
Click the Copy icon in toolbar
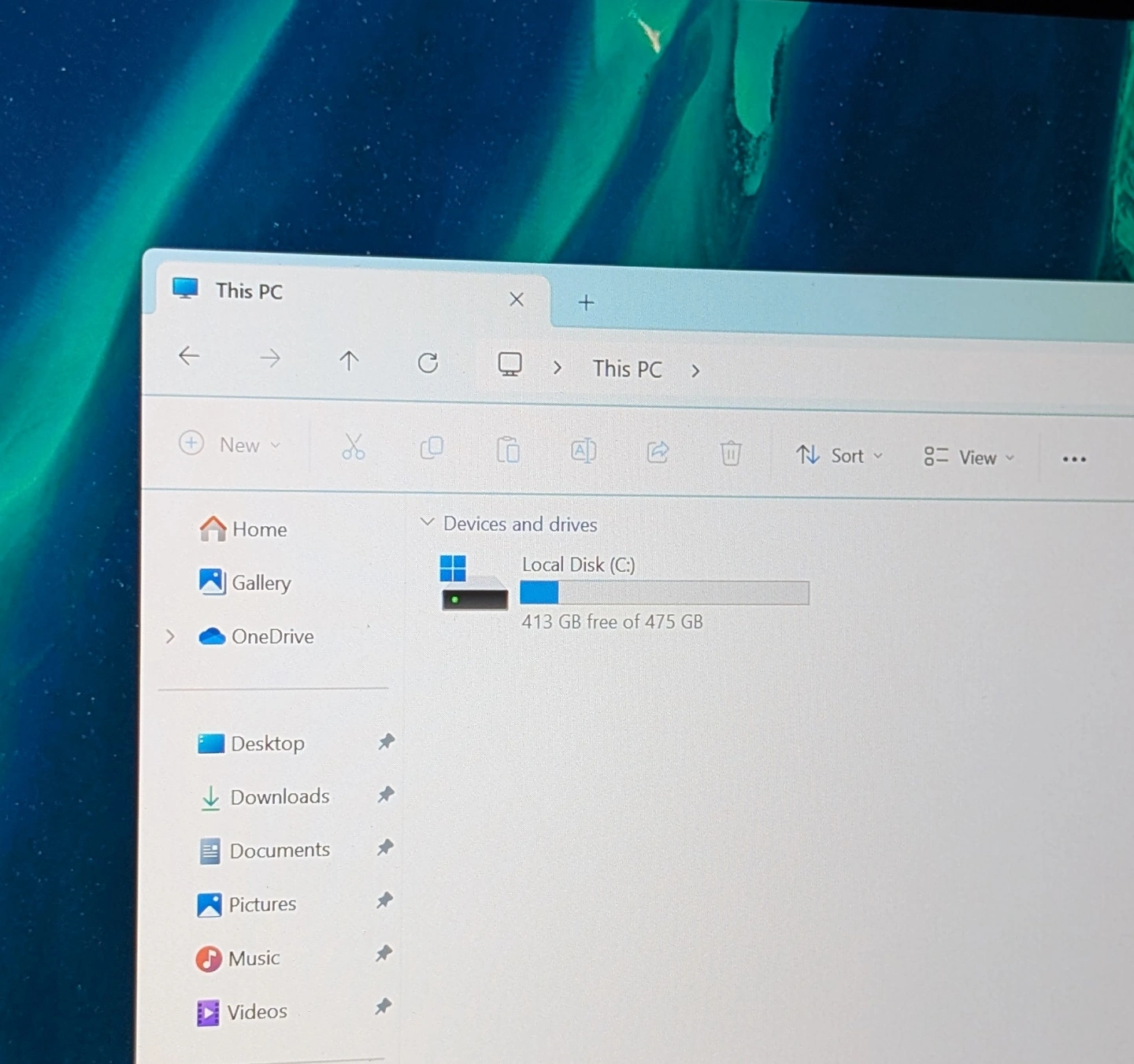(432, 448)
